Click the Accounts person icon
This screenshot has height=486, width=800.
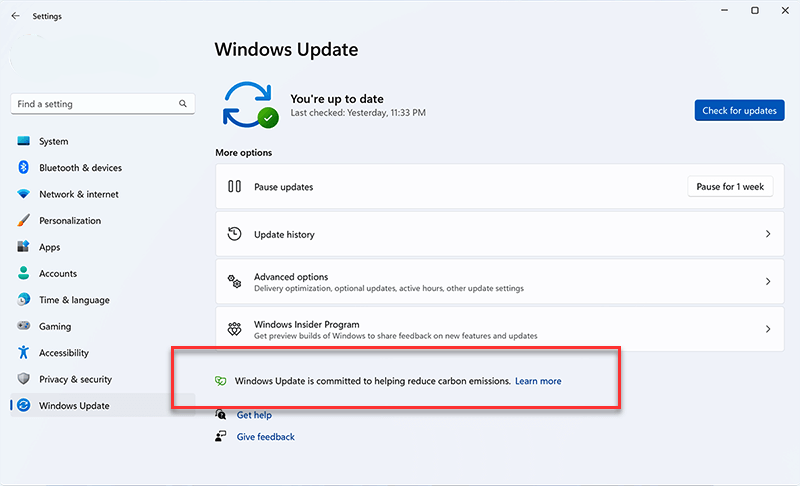[x=23, y=273]
